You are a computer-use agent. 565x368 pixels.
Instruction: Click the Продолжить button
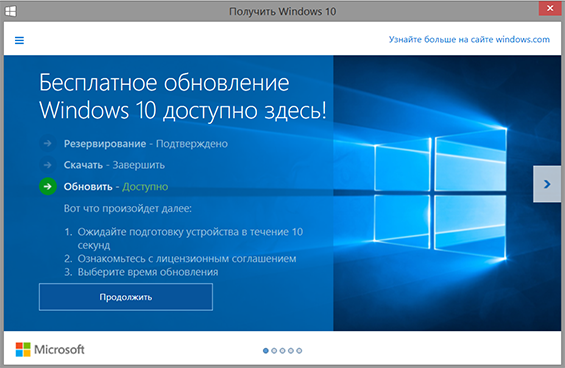126,297
